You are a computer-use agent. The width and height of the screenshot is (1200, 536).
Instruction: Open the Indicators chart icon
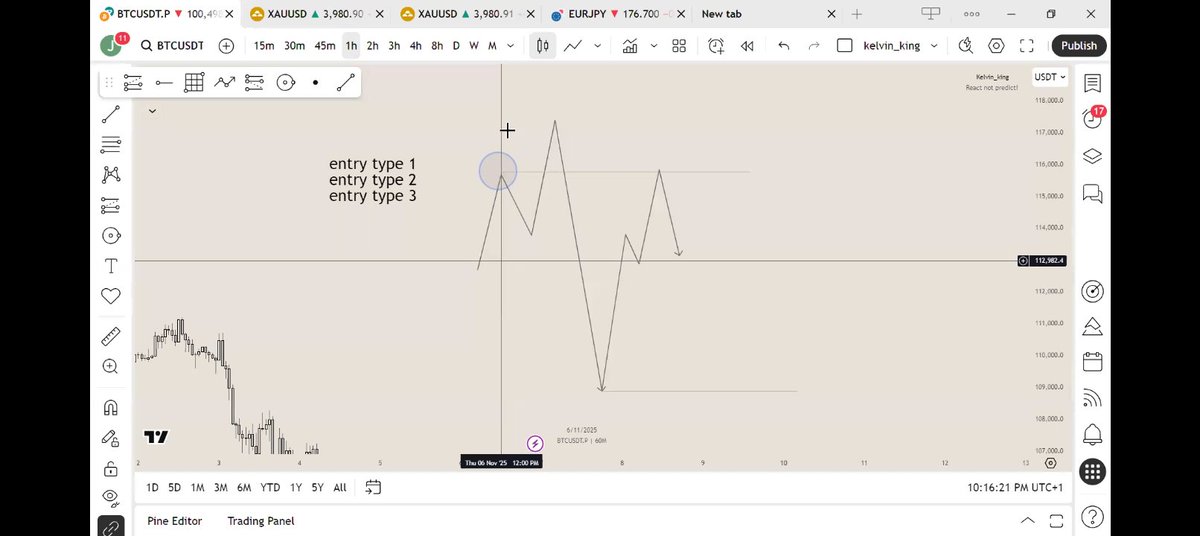(630, 46)
